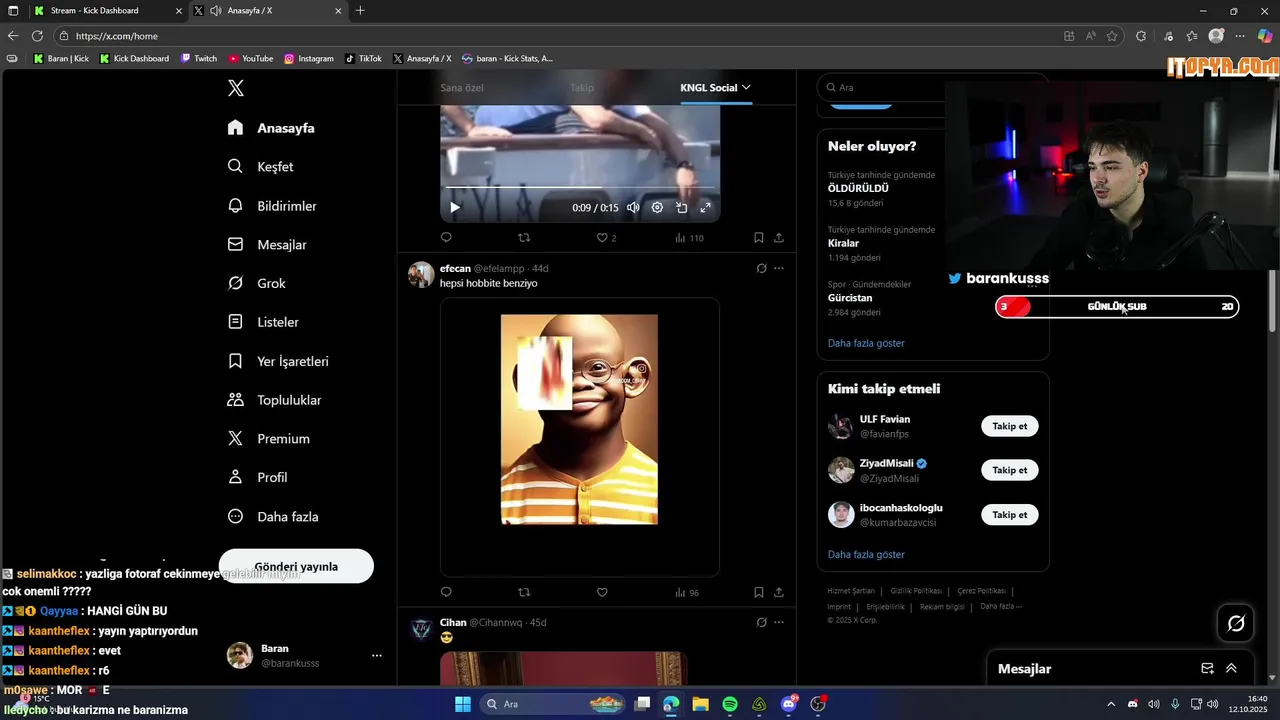
Task: Refresh the browser page
Action: pos(37,36)
